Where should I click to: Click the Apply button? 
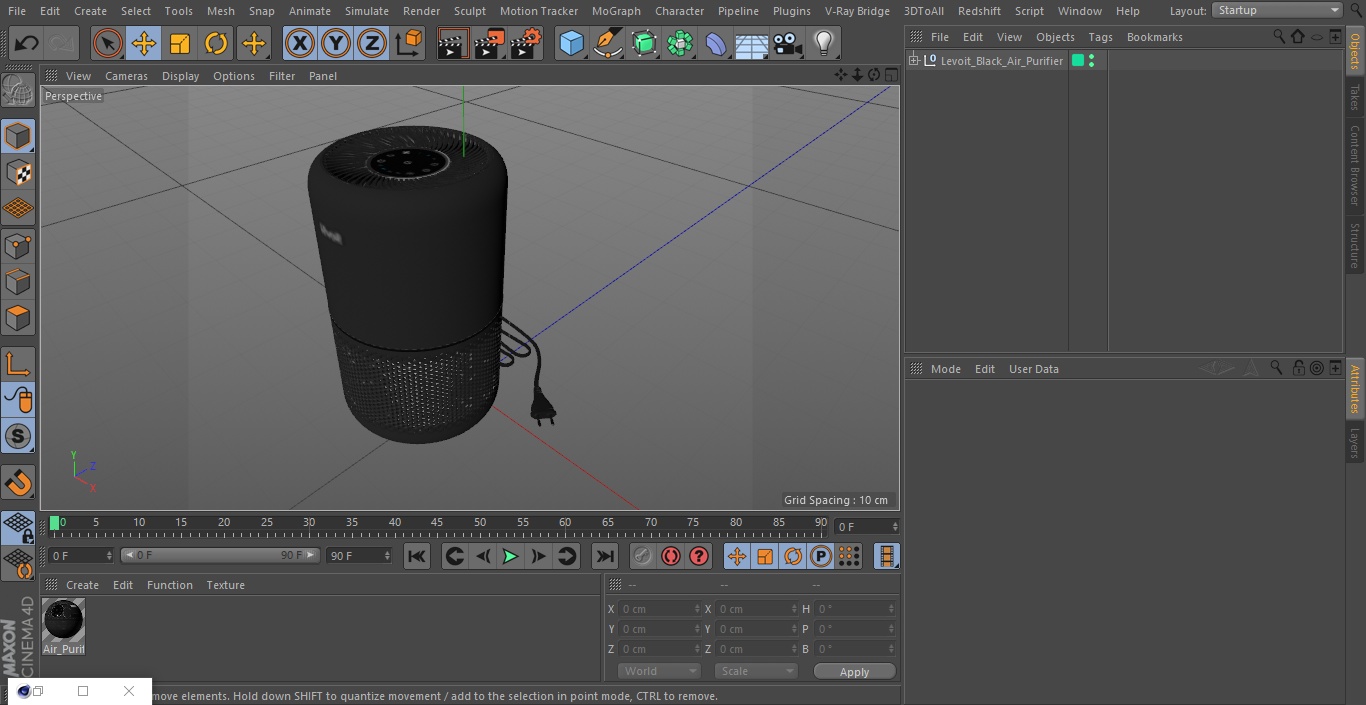point(854,672)
